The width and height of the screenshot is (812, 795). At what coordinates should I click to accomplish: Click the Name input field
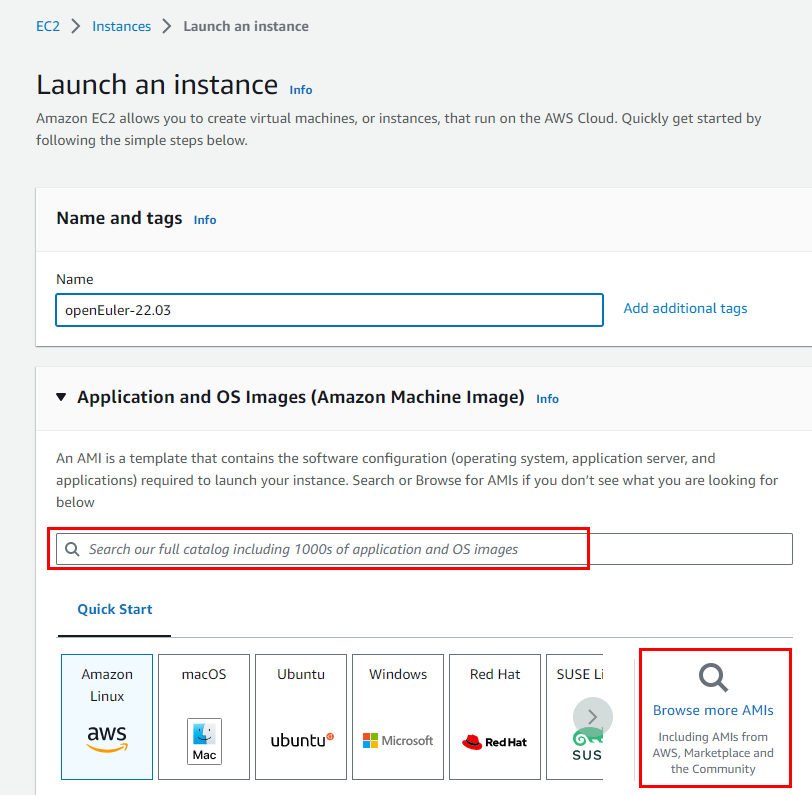329,310
